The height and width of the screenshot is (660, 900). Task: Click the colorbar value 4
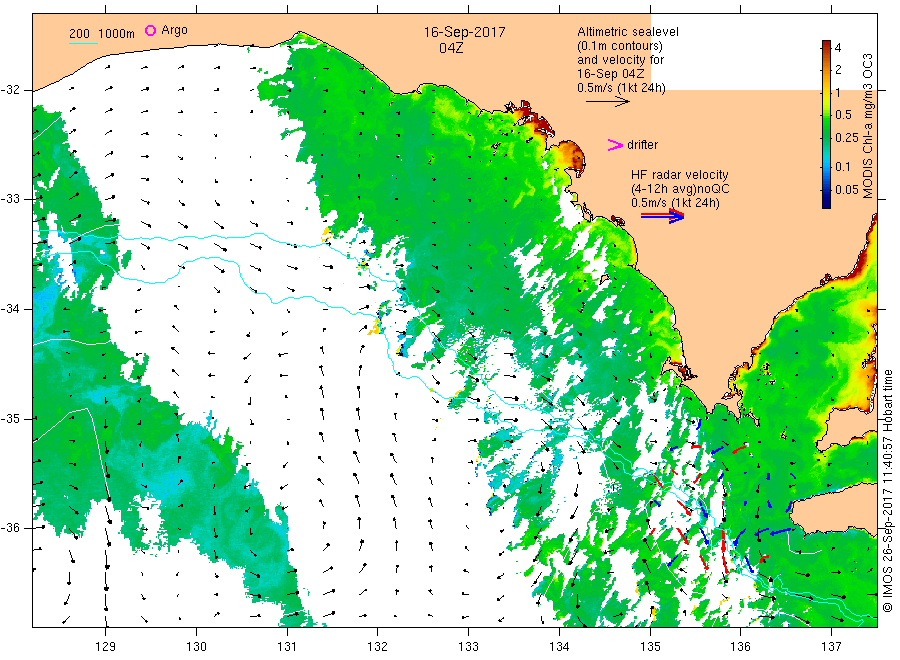click(x=838, y=48)
